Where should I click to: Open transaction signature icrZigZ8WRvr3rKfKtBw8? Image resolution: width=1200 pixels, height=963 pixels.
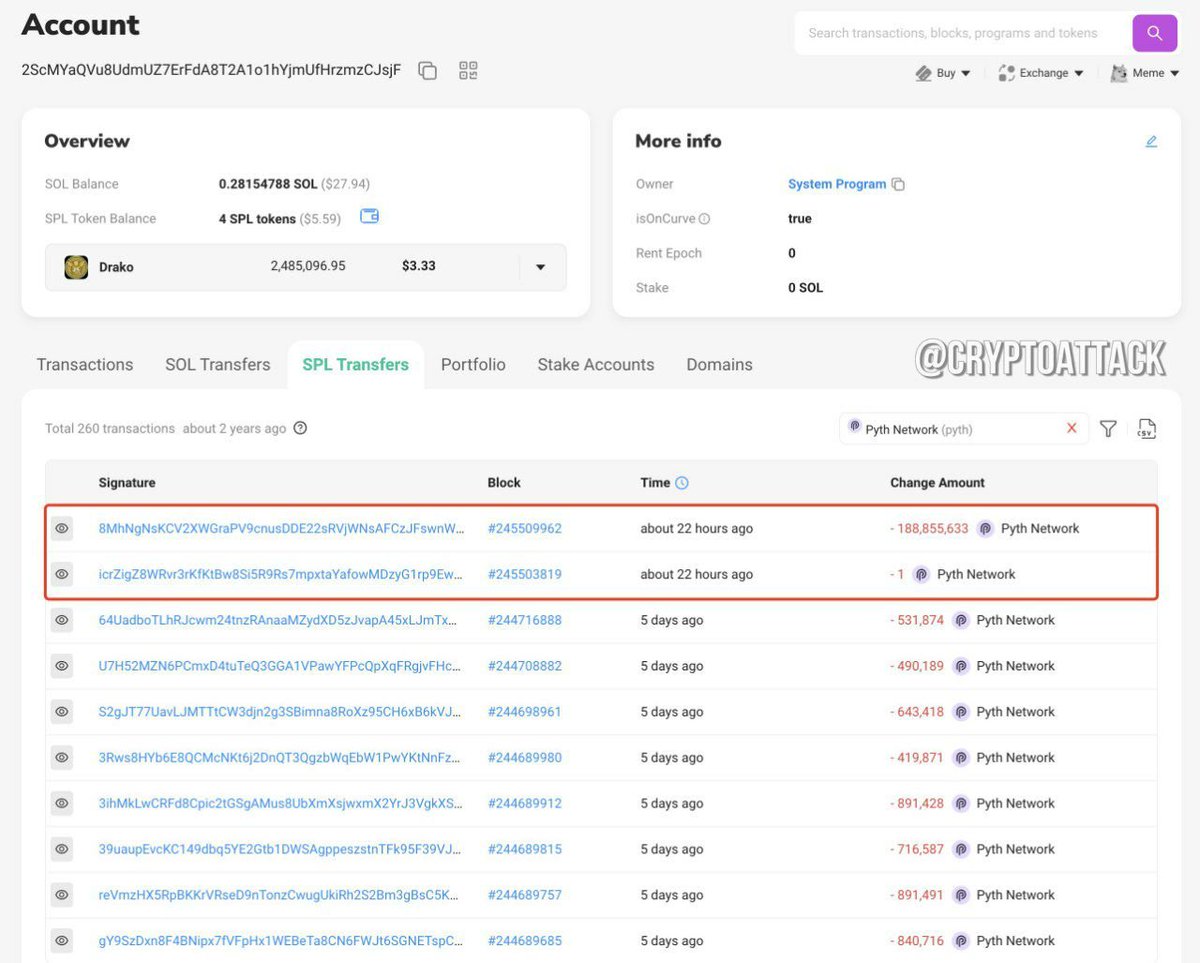point(281,575)
